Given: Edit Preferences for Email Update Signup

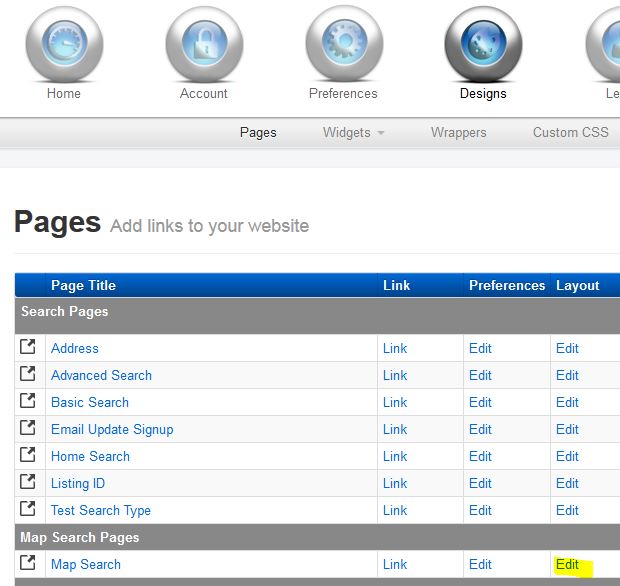Looking at the screenshot, I should pyautogui.click(x=480, y=429).
